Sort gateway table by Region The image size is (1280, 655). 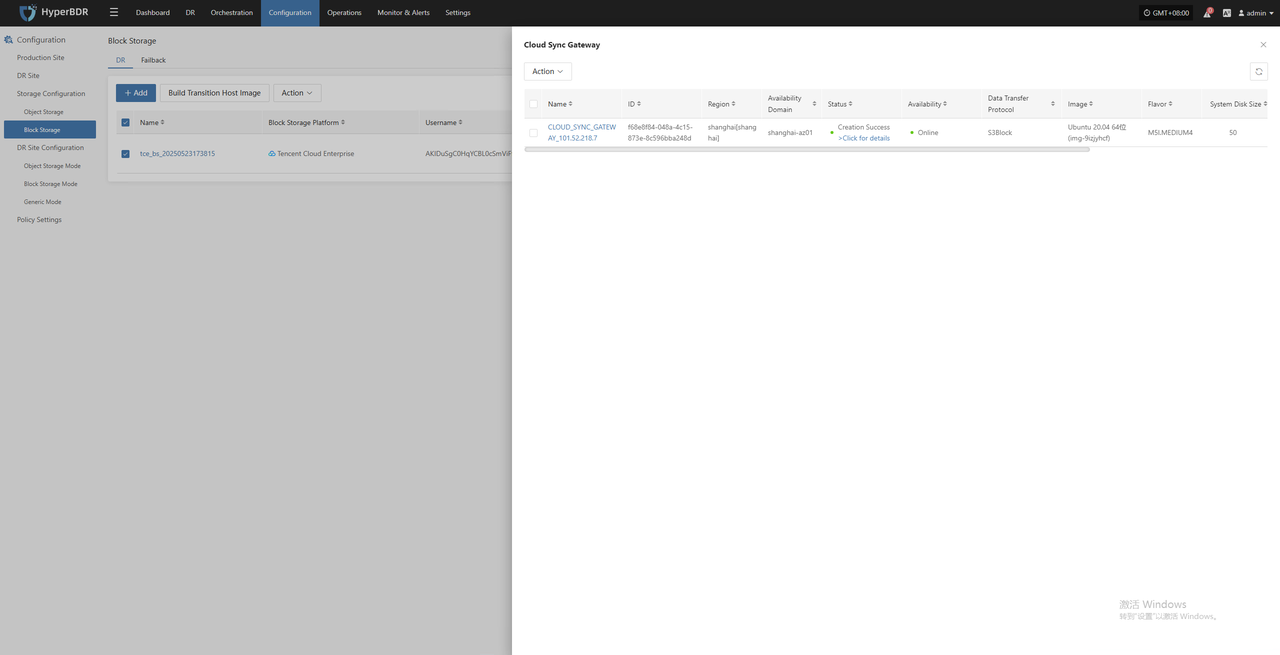(x=734, y=104)
